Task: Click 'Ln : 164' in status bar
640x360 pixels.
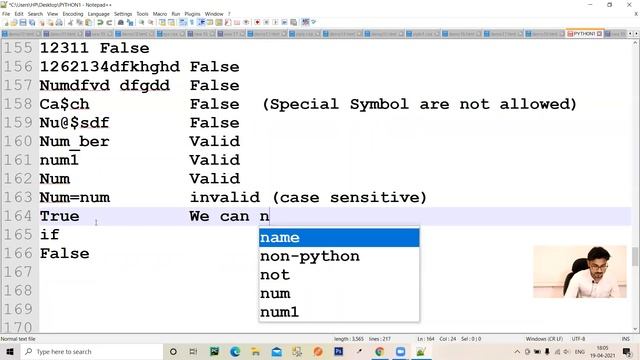Action: 426,339
